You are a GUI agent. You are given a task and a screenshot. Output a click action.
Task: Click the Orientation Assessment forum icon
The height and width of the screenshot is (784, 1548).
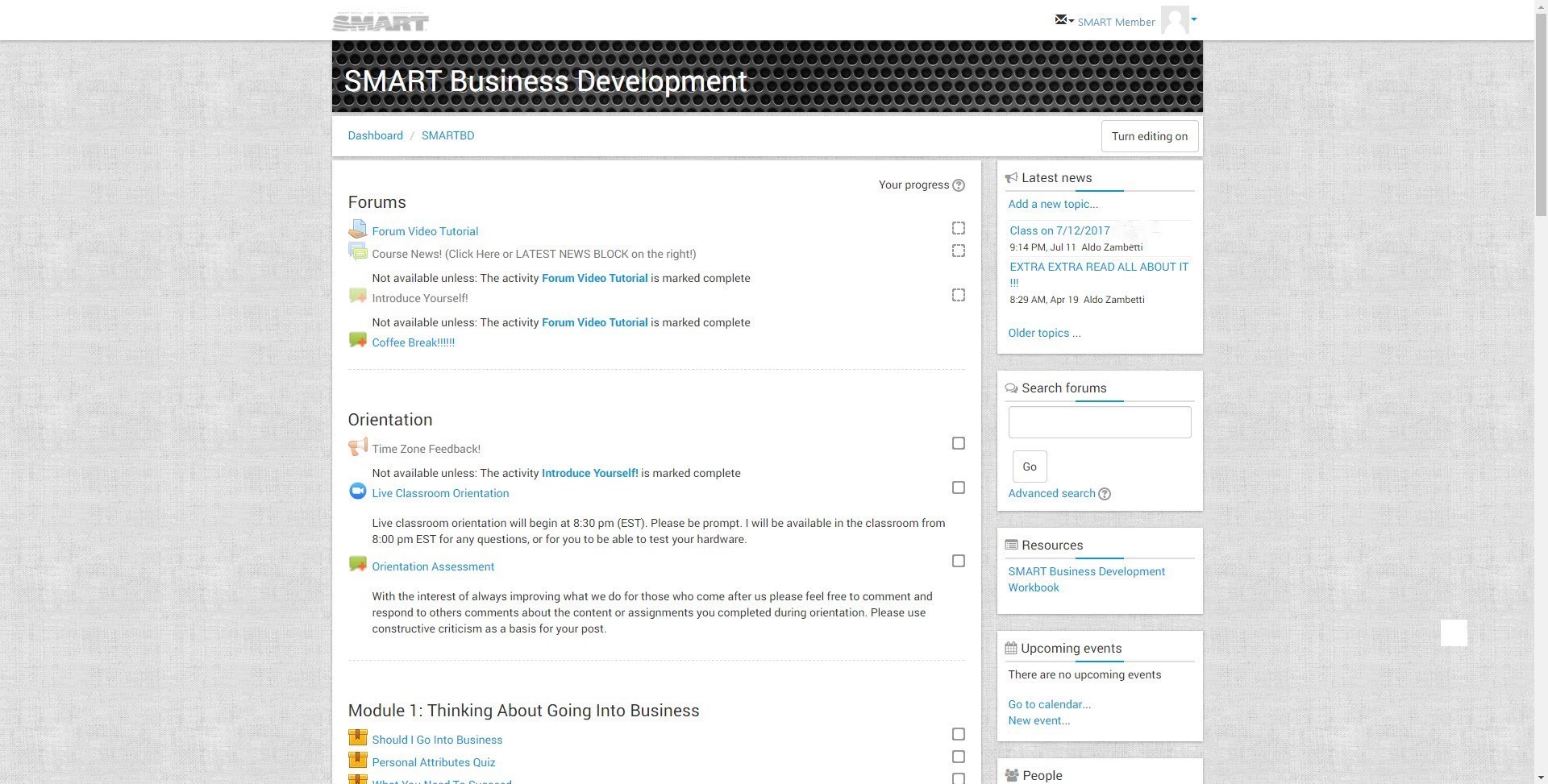point(357,565)
